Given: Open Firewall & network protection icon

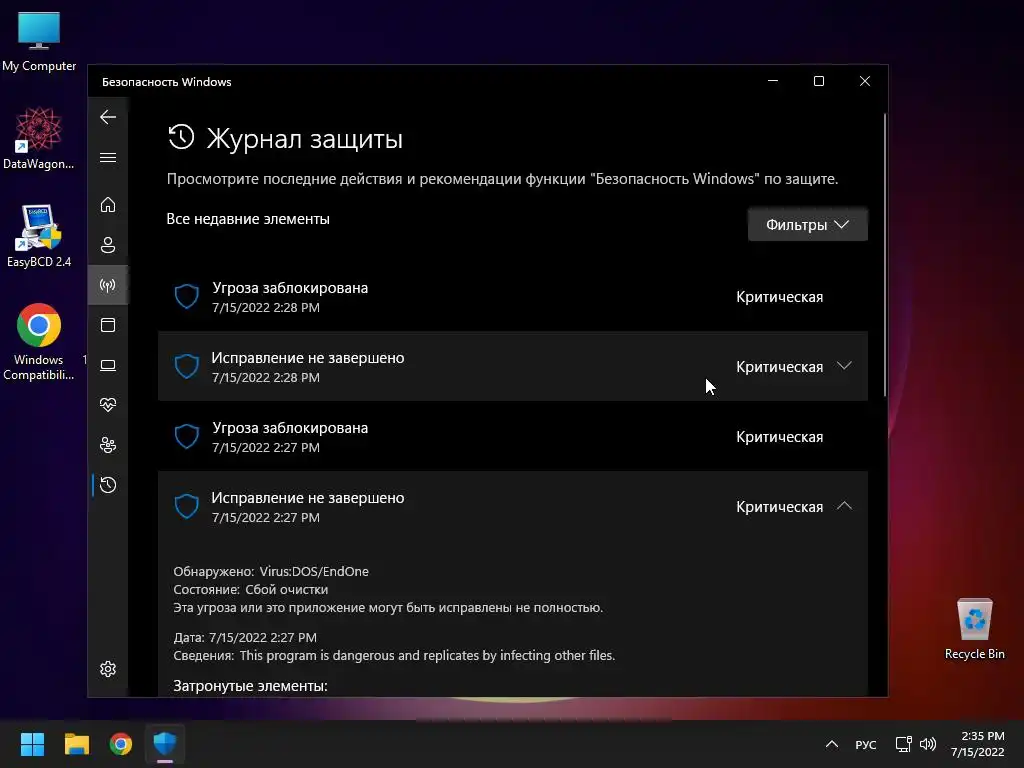Looking at the screenshot, I should [108, 285].
